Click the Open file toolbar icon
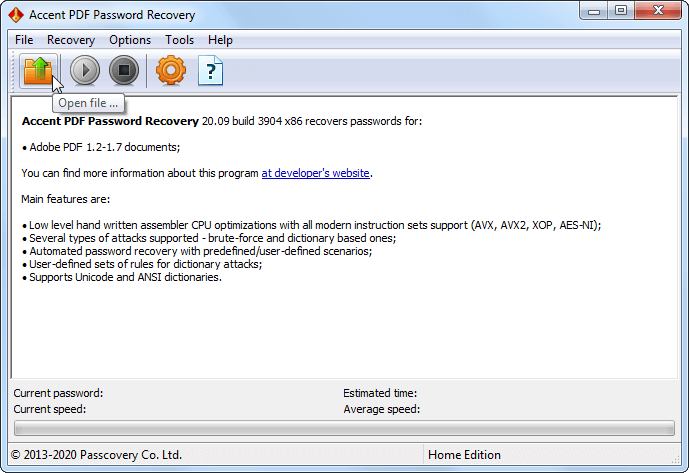 pyautogui.click(x=38, y=70)
